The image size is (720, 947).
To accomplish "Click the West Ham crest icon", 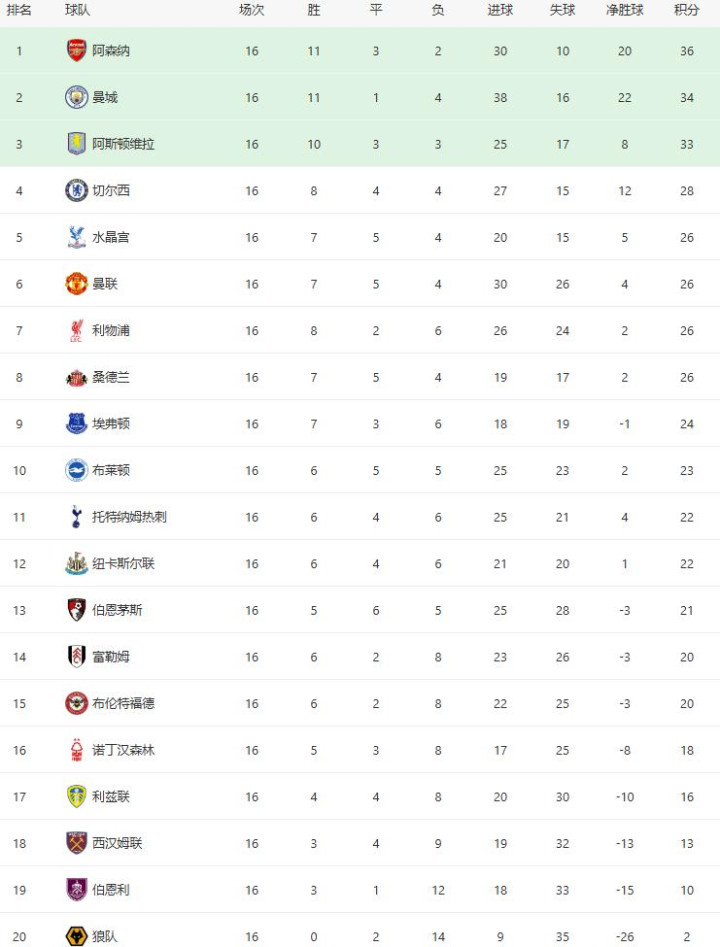I will (x=76, y=843).
